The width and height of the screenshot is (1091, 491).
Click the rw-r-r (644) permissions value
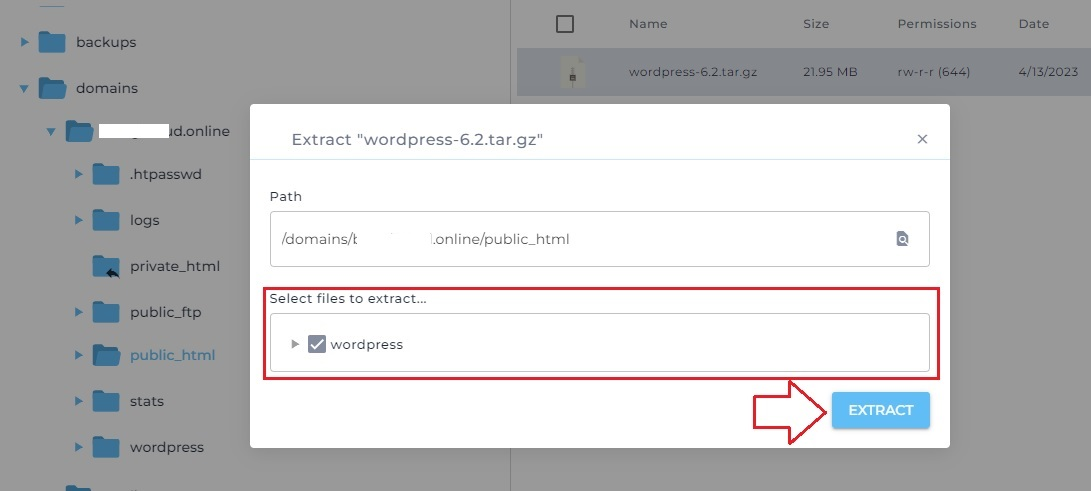[934, 72]
